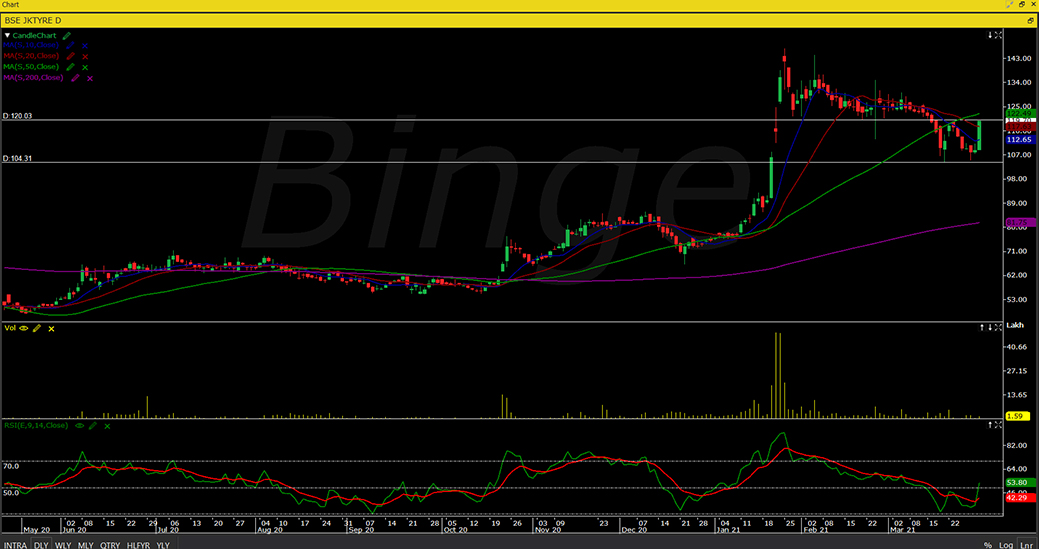Viewport: 1039px width, 549px height.
Task: Click the MA(S,20,Close) legend label
Action: [31, 56]
